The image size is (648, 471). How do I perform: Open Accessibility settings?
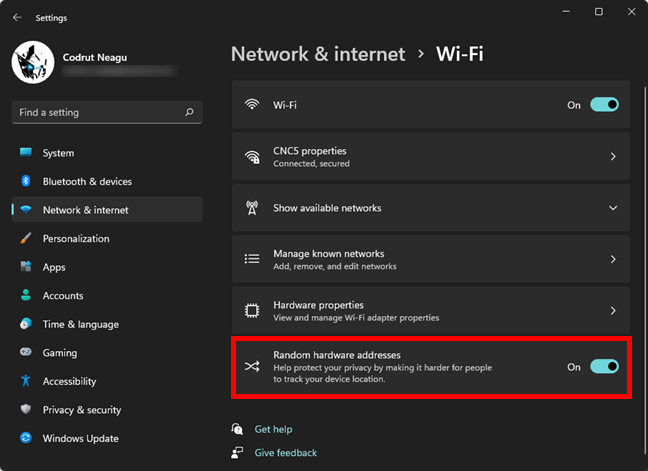[x=107, y=381]
